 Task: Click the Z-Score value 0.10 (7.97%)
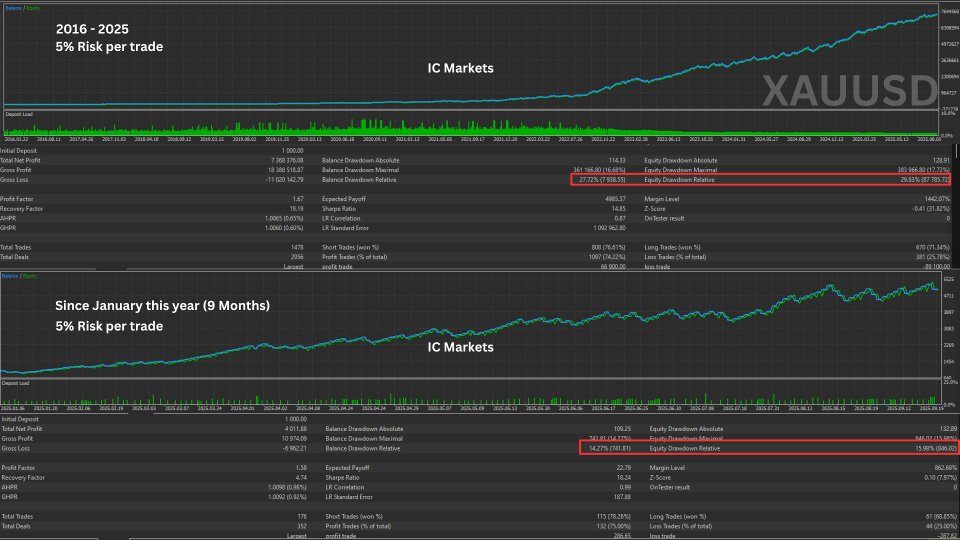pyautogui.click(x=942, y=478)
